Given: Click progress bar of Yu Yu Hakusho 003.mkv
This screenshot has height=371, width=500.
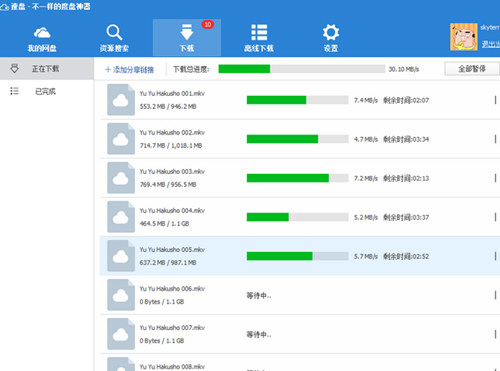Looking at the screenshot, I should (x=297, y=178).
